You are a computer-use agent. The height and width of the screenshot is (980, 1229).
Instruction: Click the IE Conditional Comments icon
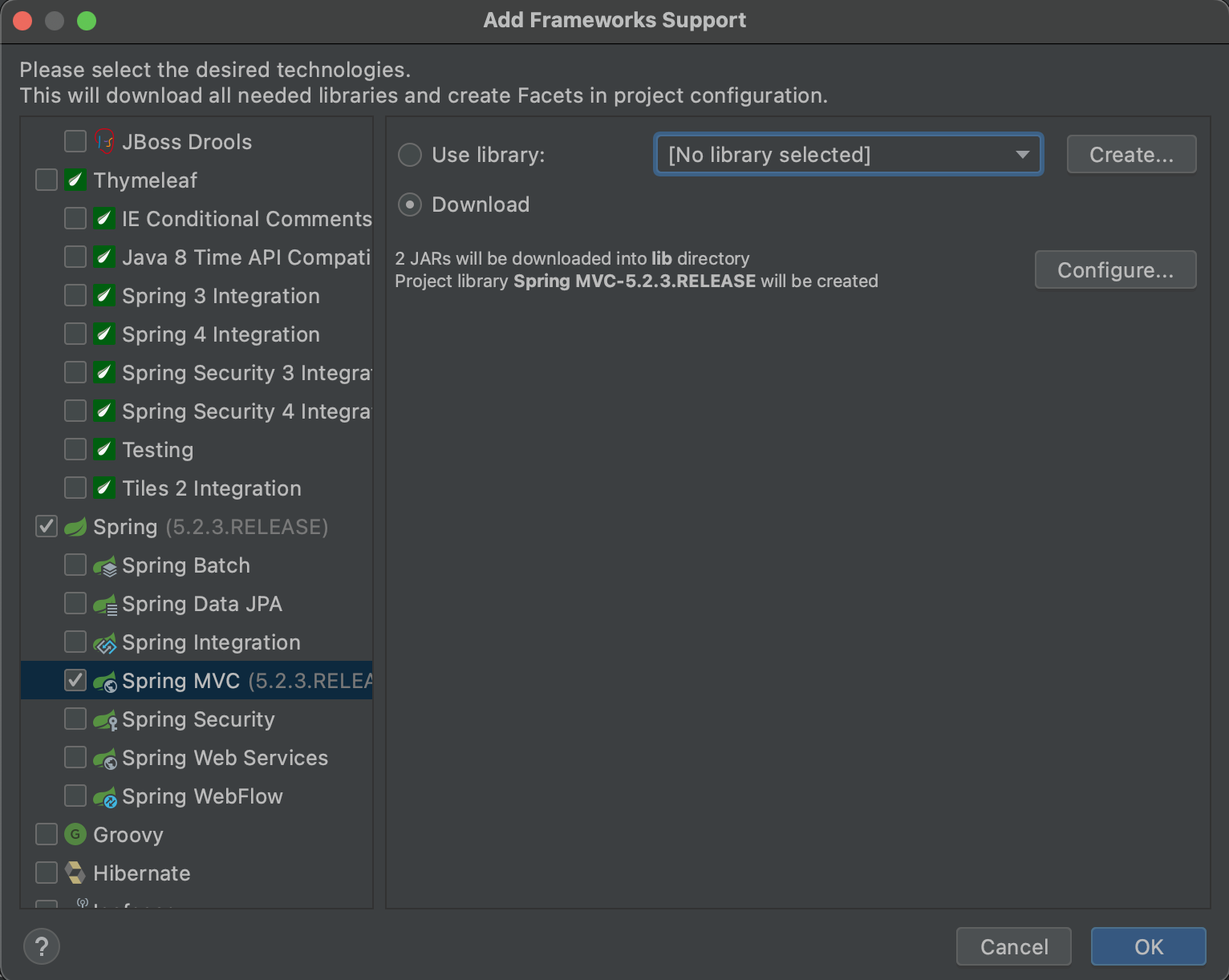(x=104, y=219)
